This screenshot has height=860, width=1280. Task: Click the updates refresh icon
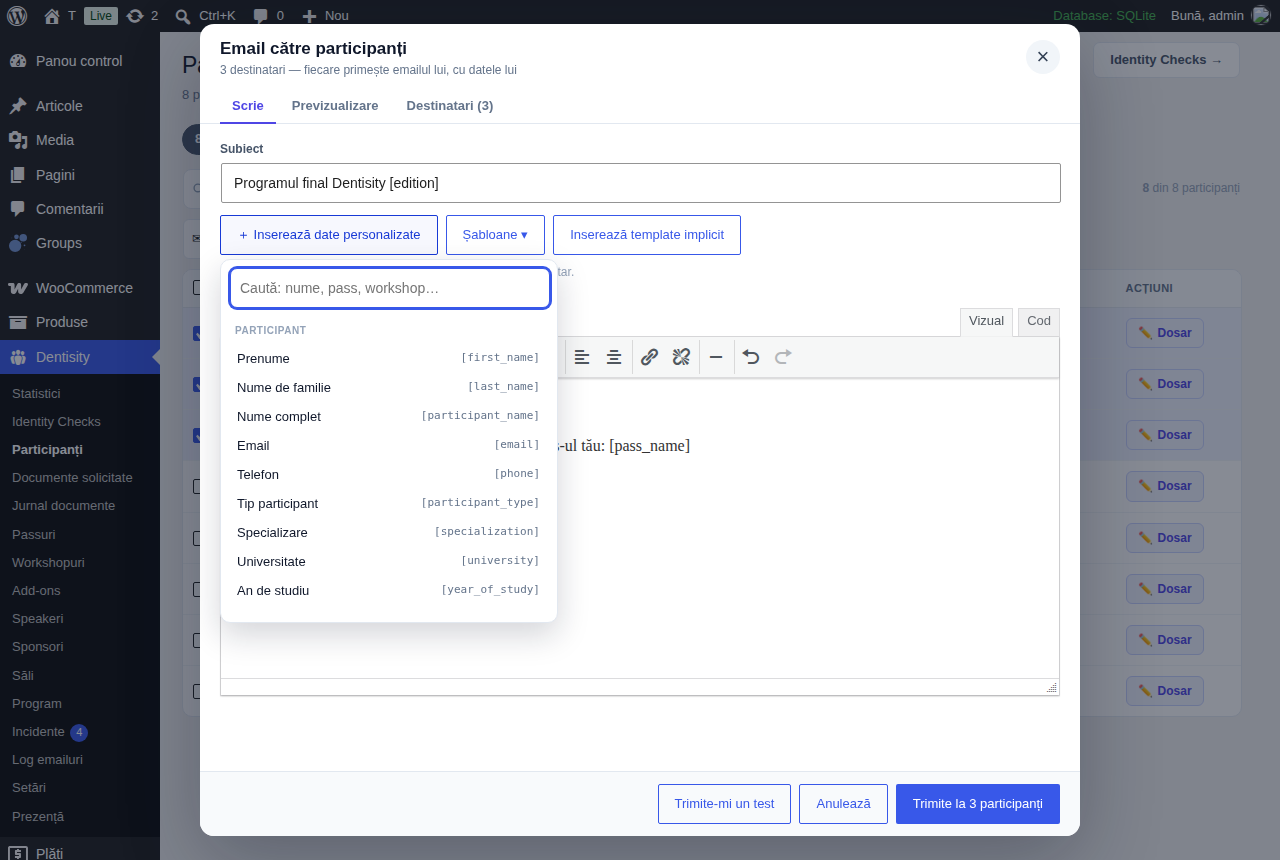135,15
